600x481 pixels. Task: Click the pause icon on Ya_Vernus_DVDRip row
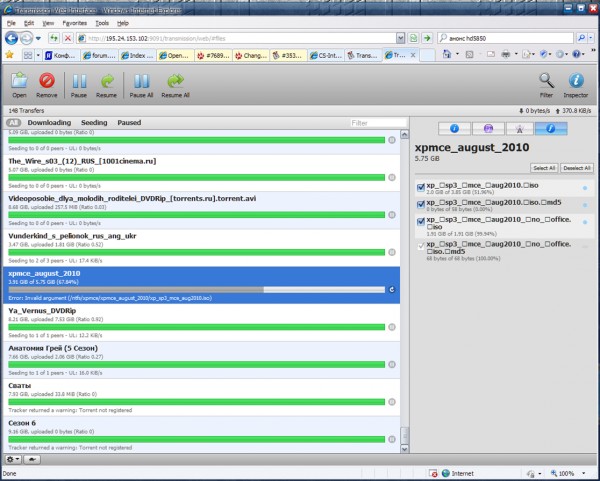(x=392, y=327)
